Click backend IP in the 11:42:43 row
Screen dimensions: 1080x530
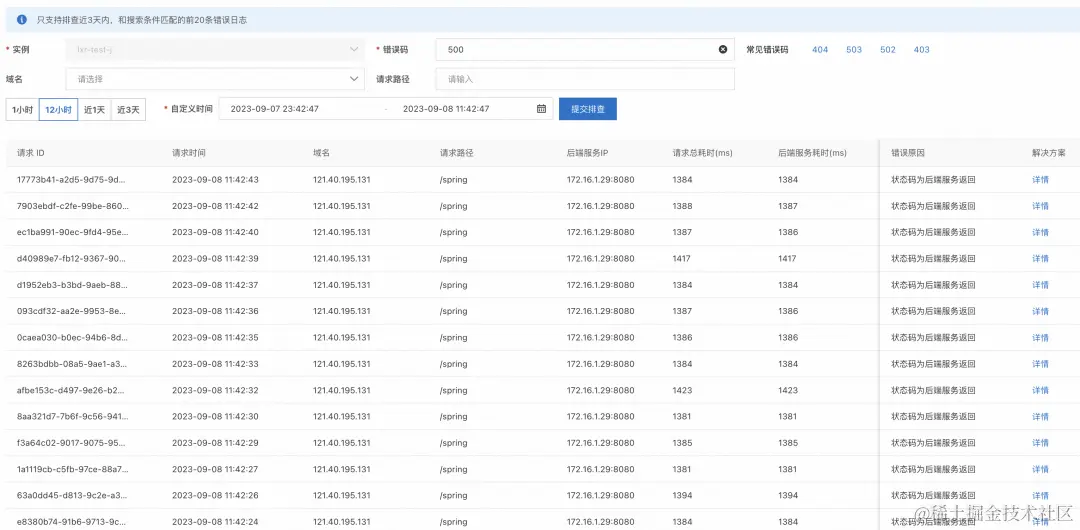point(601,180)
